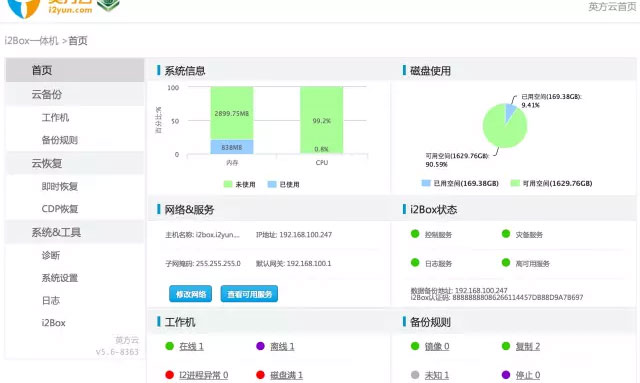Click the green 日志服务 status dot

point(415,263)
